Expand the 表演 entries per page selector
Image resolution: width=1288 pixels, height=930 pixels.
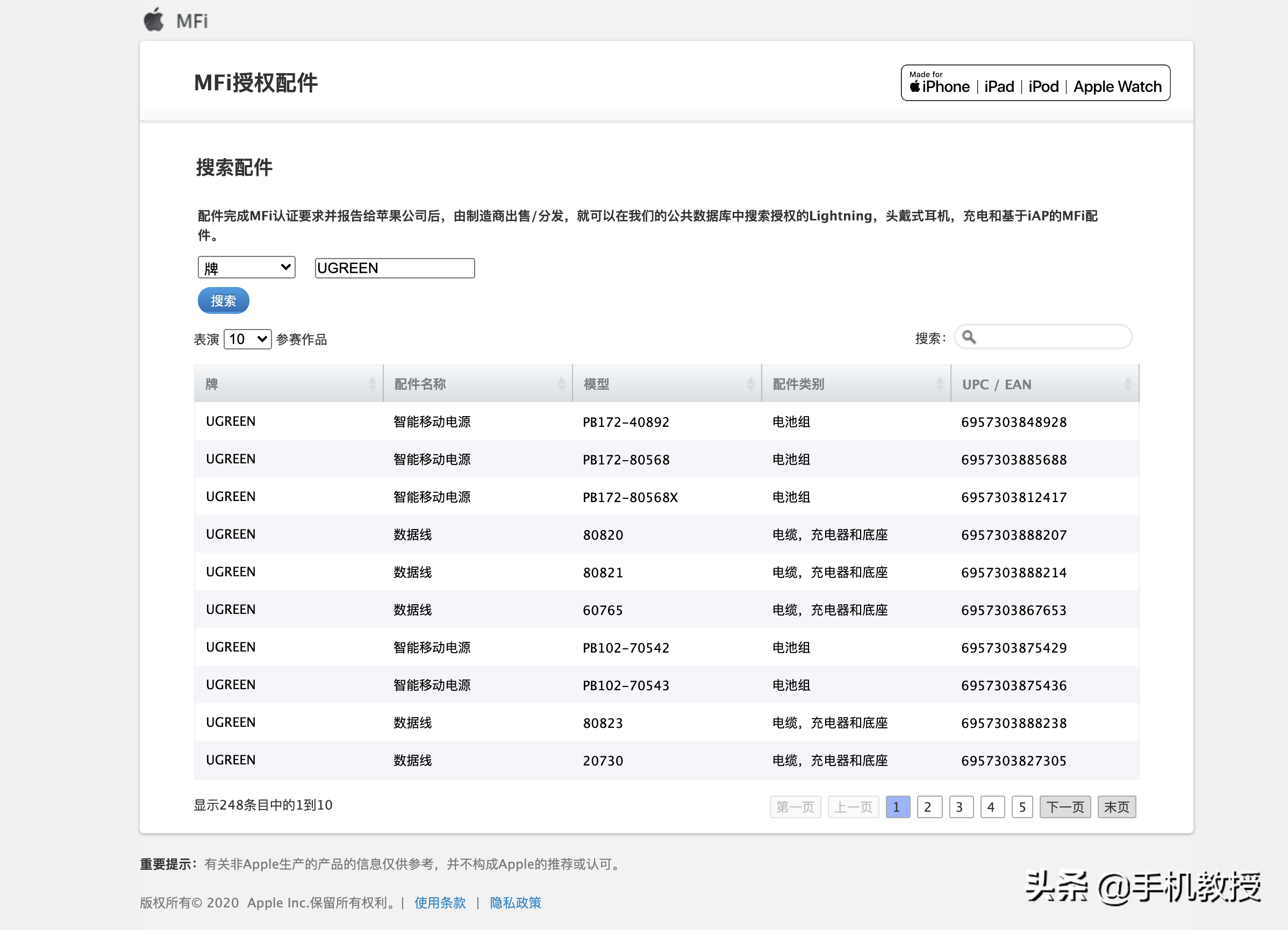tap(247, 338)
